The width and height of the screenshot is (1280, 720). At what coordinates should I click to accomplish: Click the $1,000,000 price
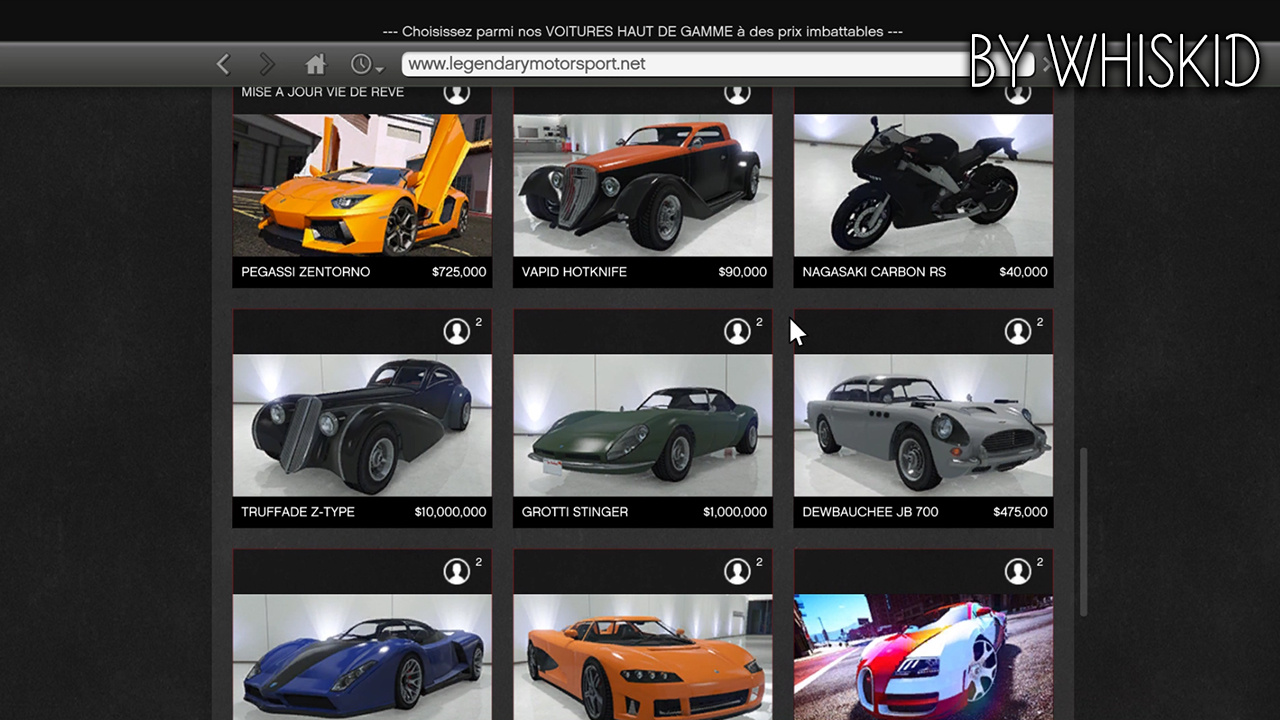tap(735, 512)
